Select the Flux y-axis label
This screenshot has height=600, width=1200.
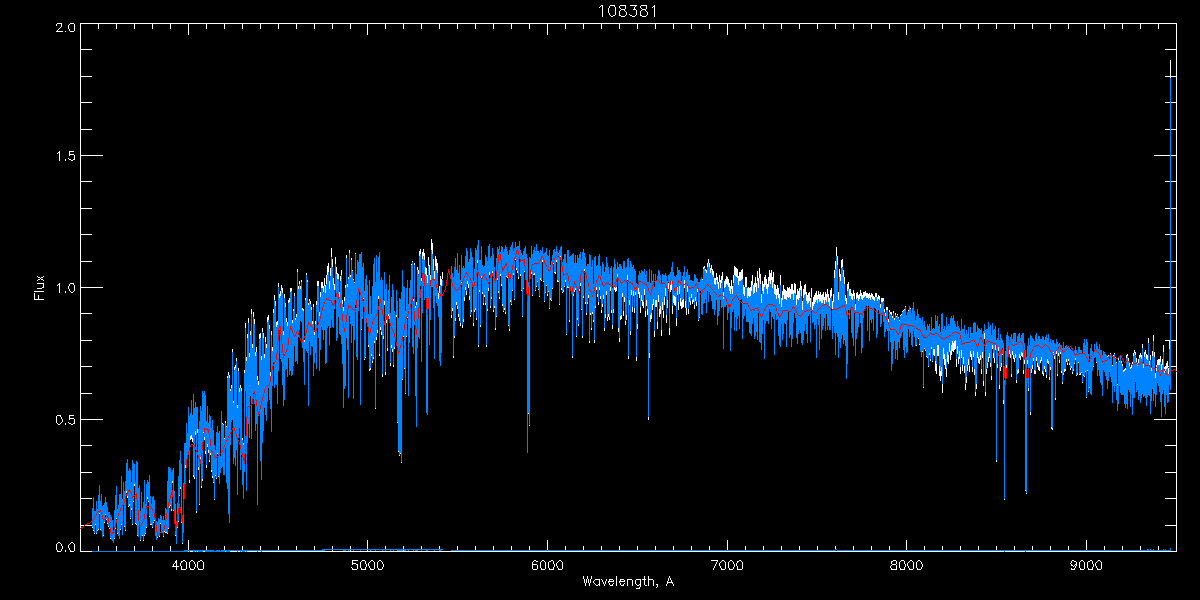coord(40,288)
